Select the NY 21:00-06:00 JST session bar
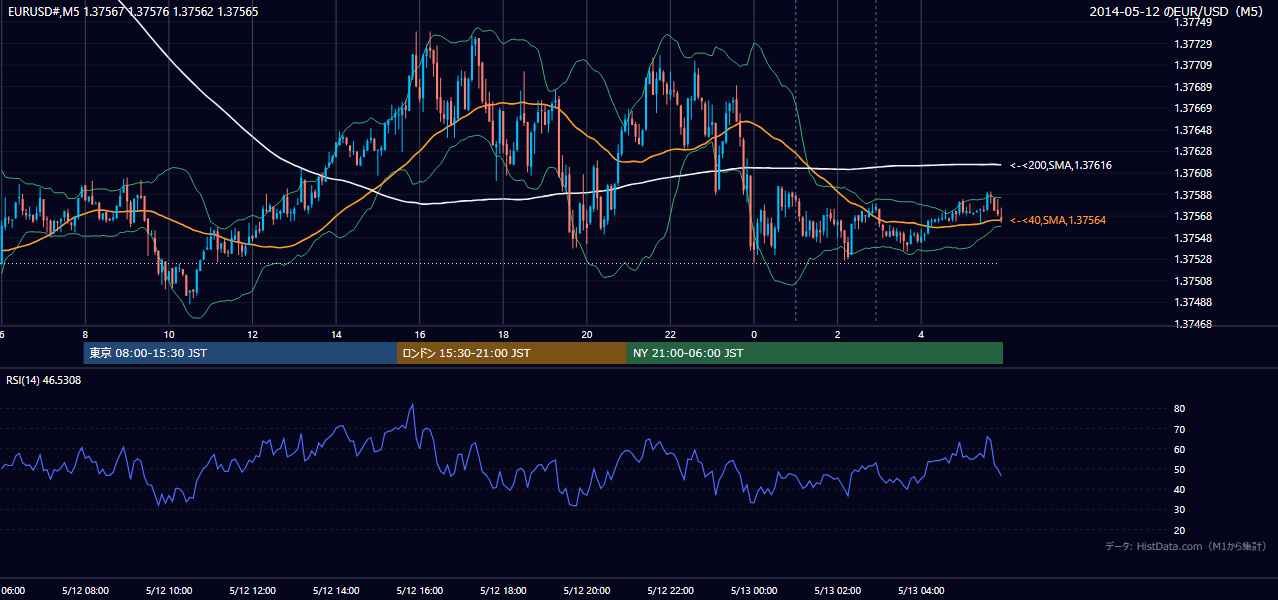Screen dimensions: 1278x600 (815, 353)
